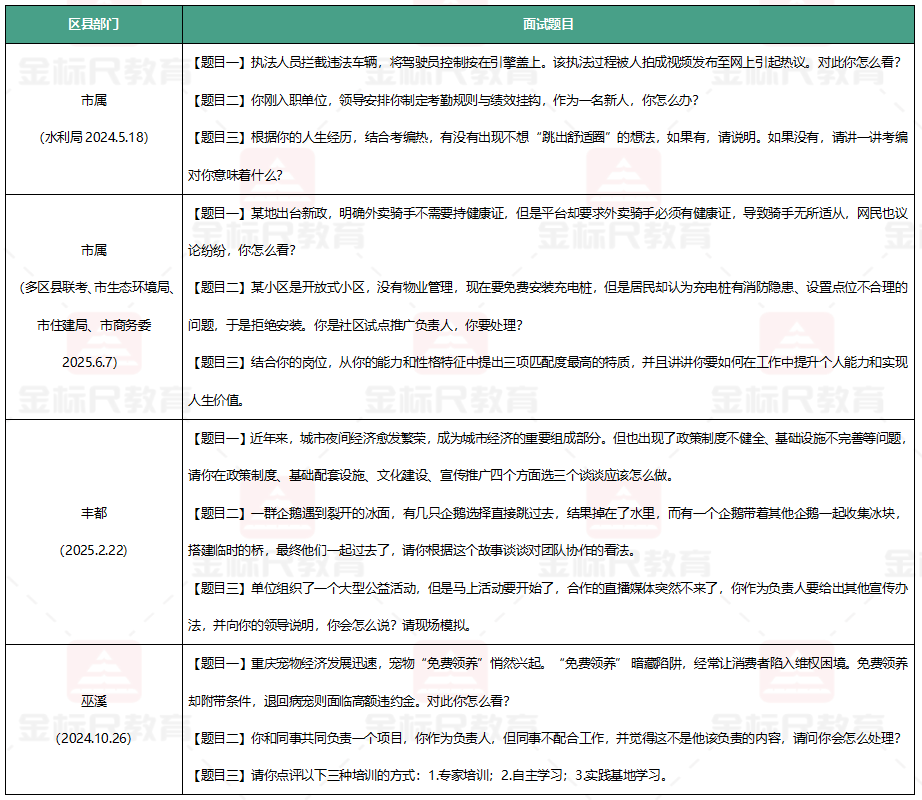
Task: Select the 市属 cell above 多区县联考
Action: click(x=93, y=250)
